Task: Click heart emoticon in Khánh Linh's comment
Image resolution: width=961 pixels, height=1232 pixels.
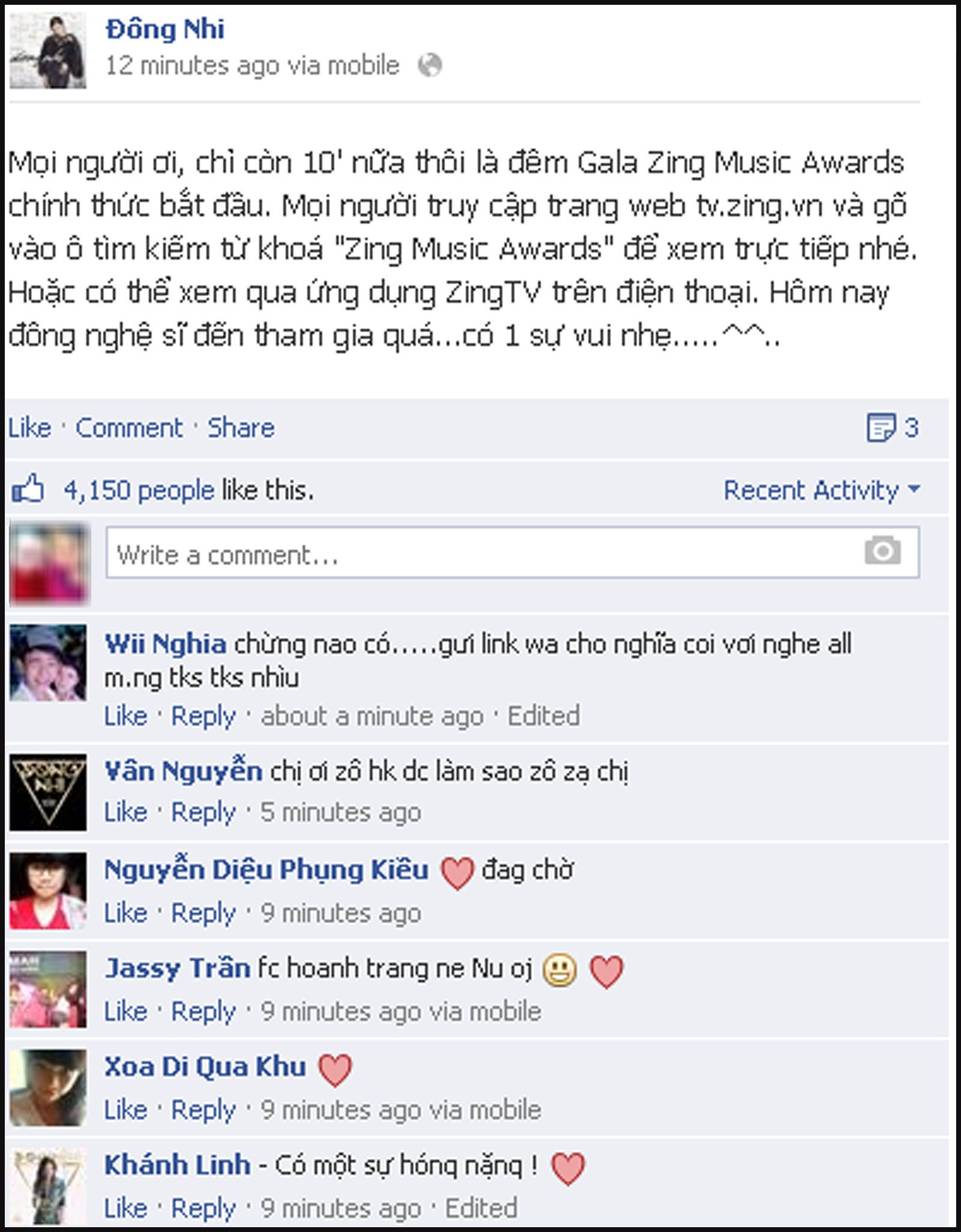Action: 568,1168
